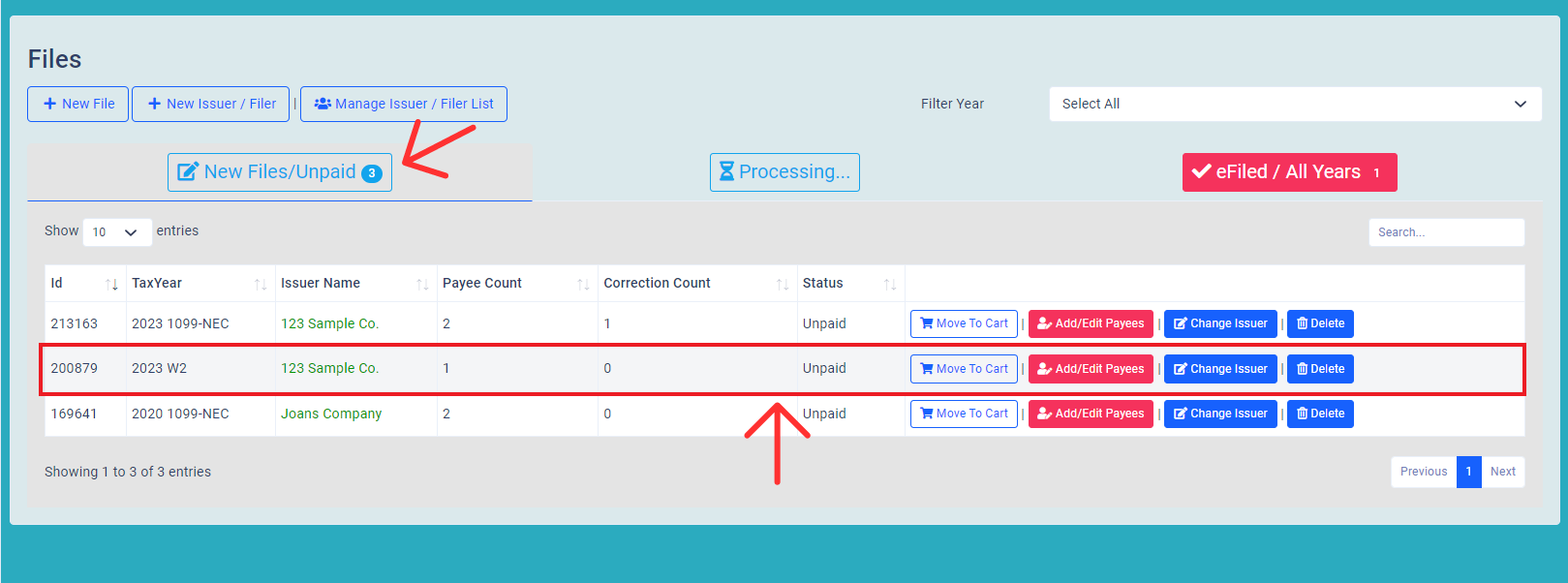Image resolution: width=1568 pixels, height=583 pixels.
Task: Open Manage Issuer / Filer List
Action: tap(403, 104)
